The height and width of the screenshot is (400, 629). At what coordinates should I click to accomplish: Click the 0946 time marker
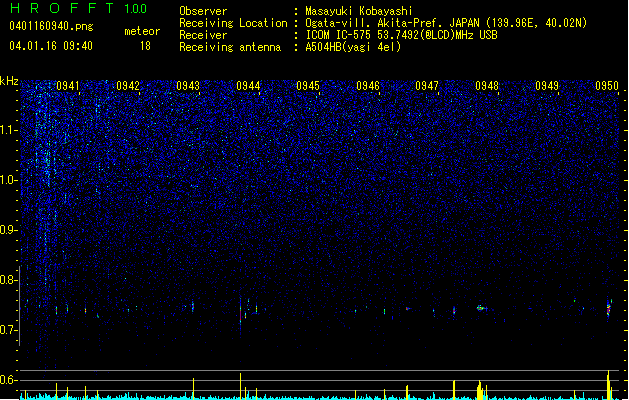[367, 86]
